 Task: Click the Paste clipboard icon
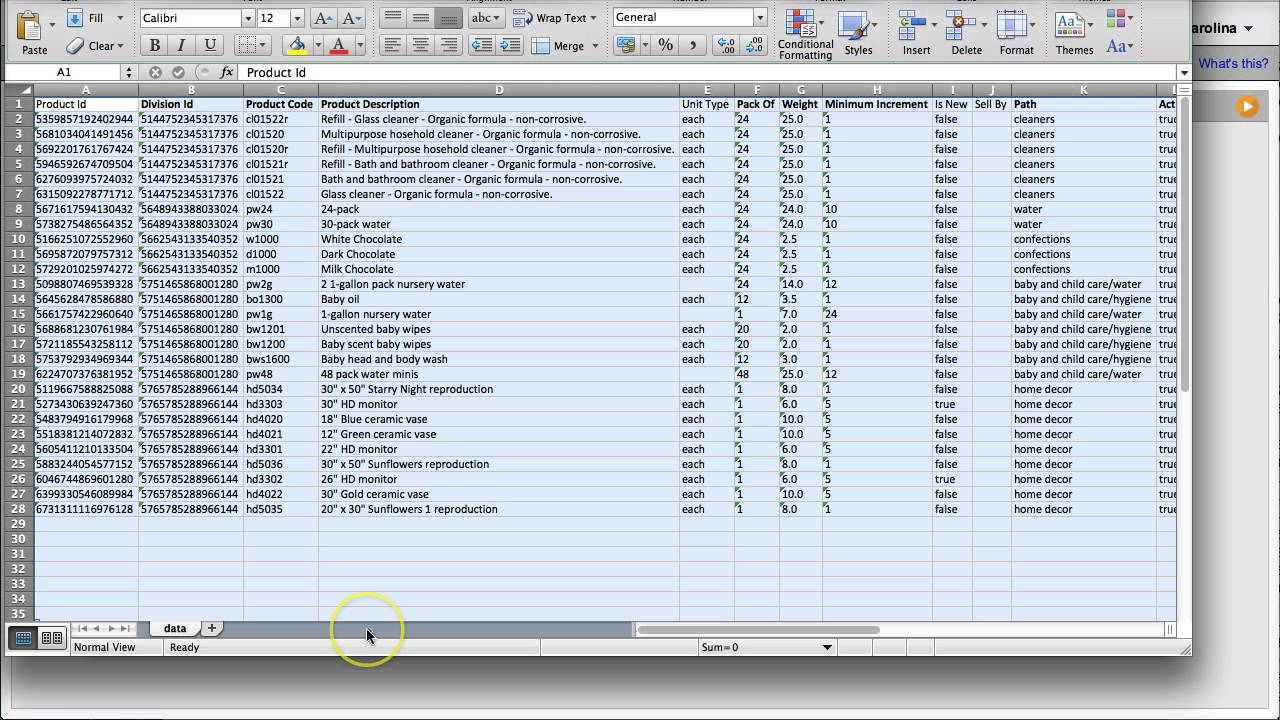(31, 25)
